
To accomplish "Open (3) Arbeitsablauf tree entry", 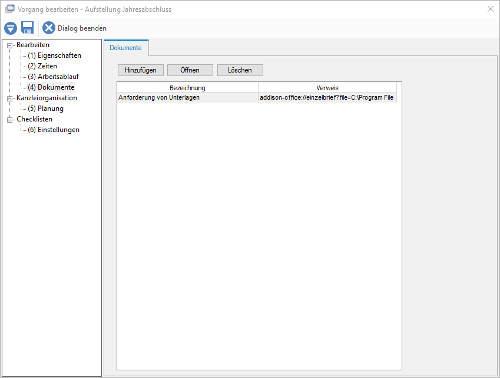I will pos(53,77).
